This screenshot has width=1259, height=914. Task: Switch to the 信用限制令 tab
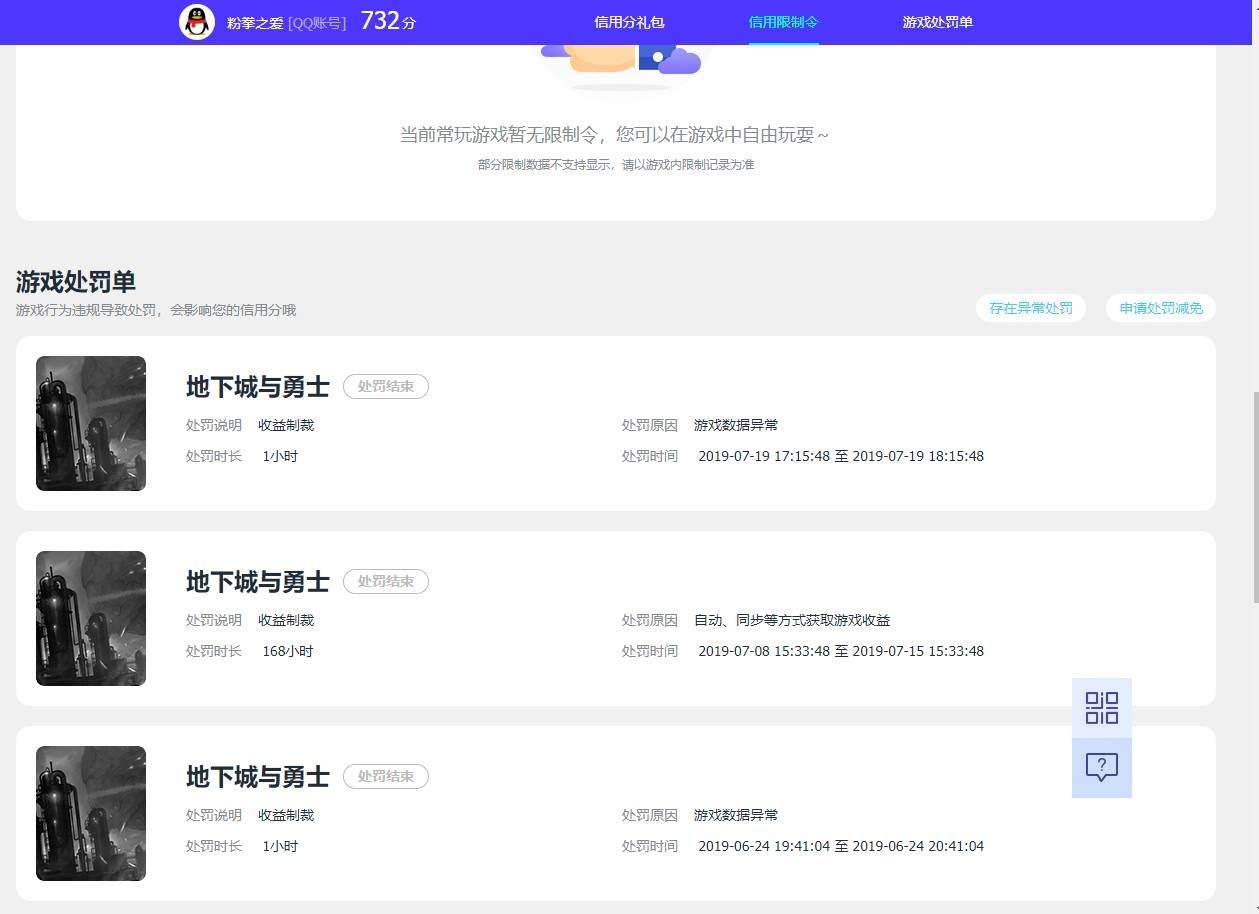coord(784,22)
